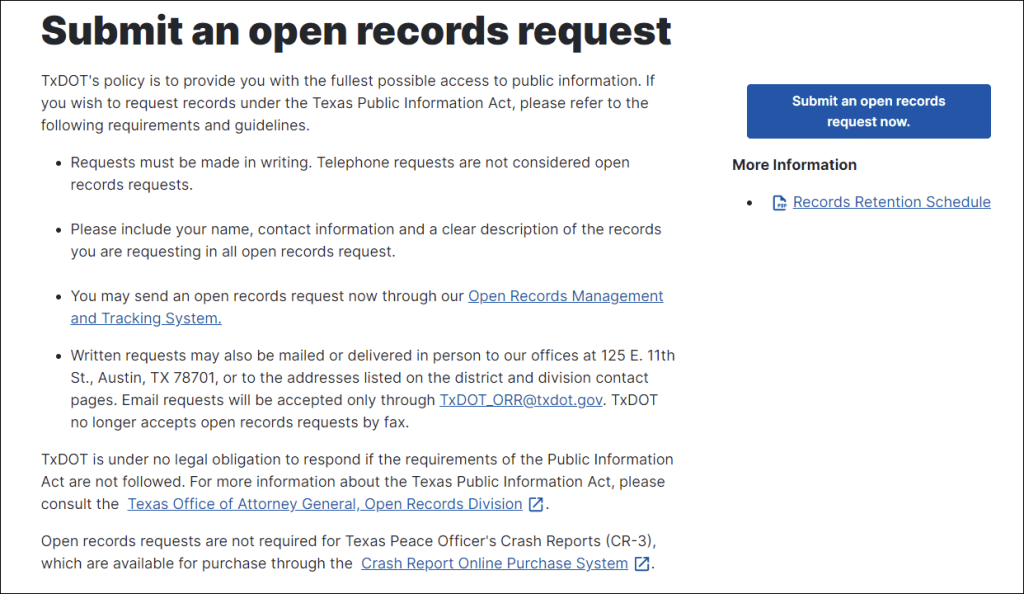Click the TxDOT_ORR@txdot.gov email link
Image resolution: width=1024 pixels, height=594 pixels.
[x=520, y=400]
